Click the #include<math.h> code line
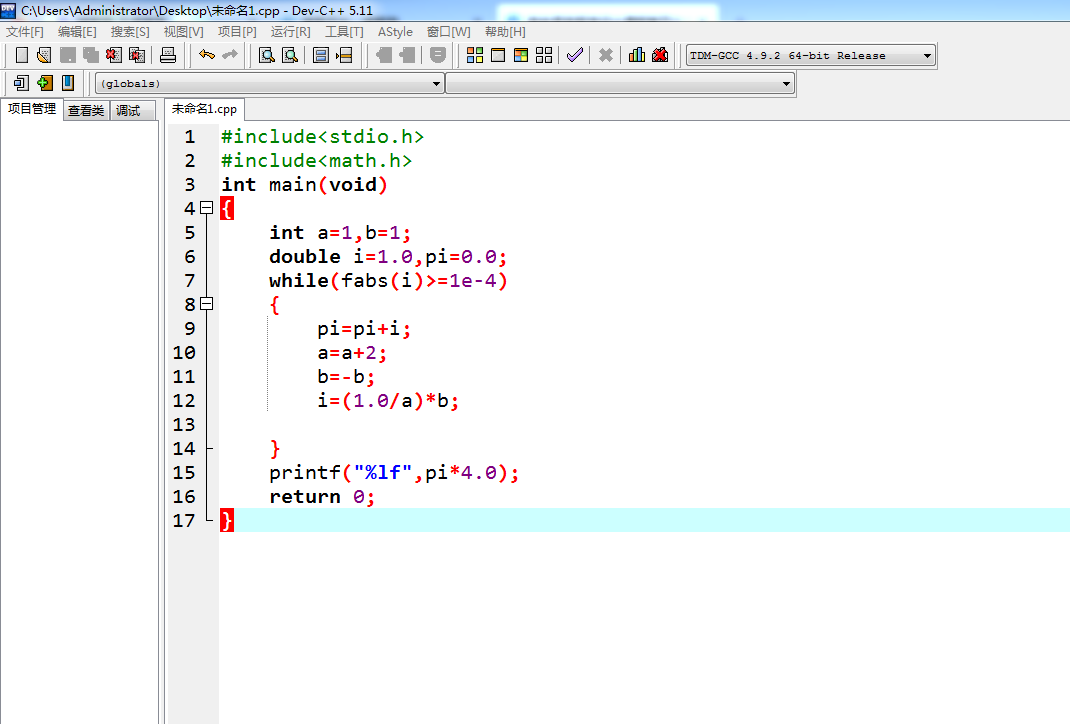The image size is (1070, 724). tap(316, 160)
